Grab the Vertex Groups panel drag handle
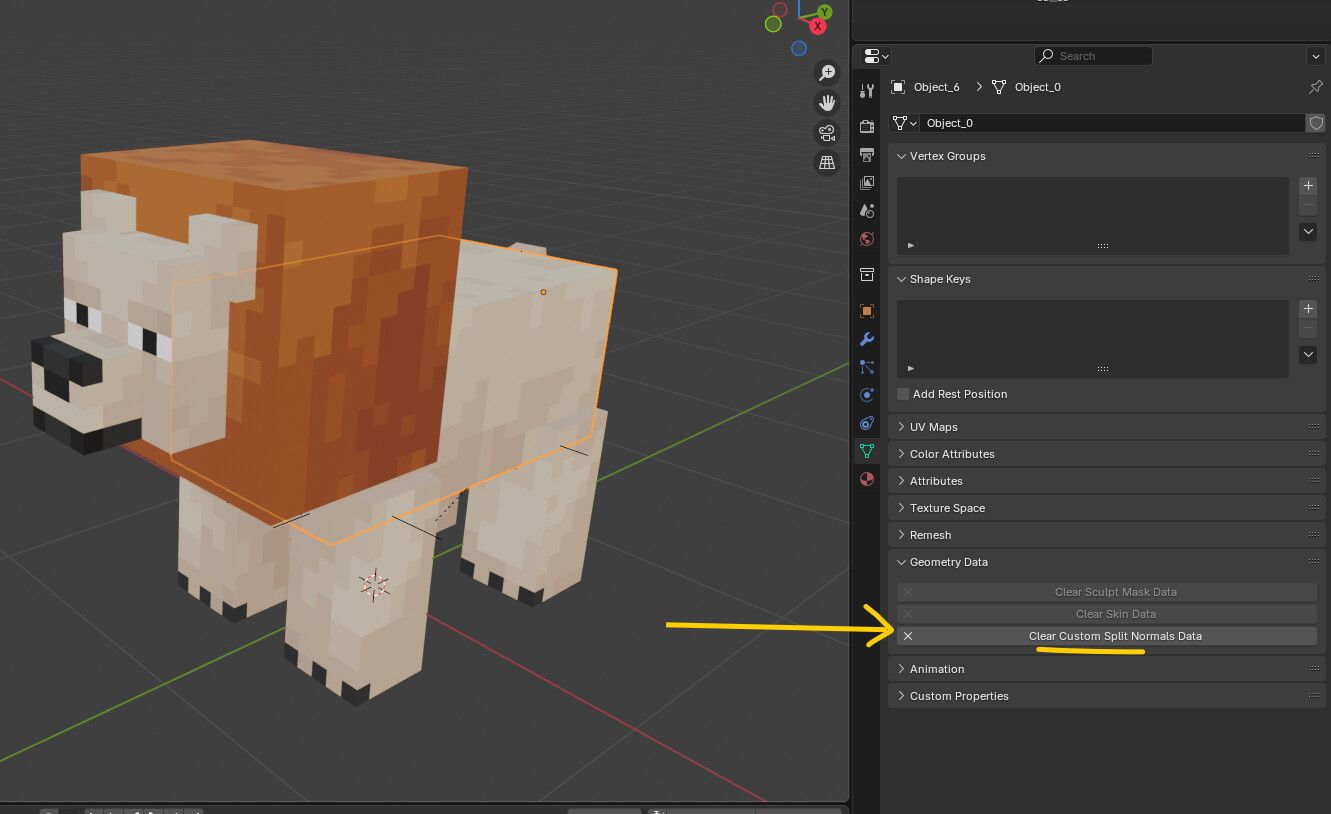 pos(1314,156)
